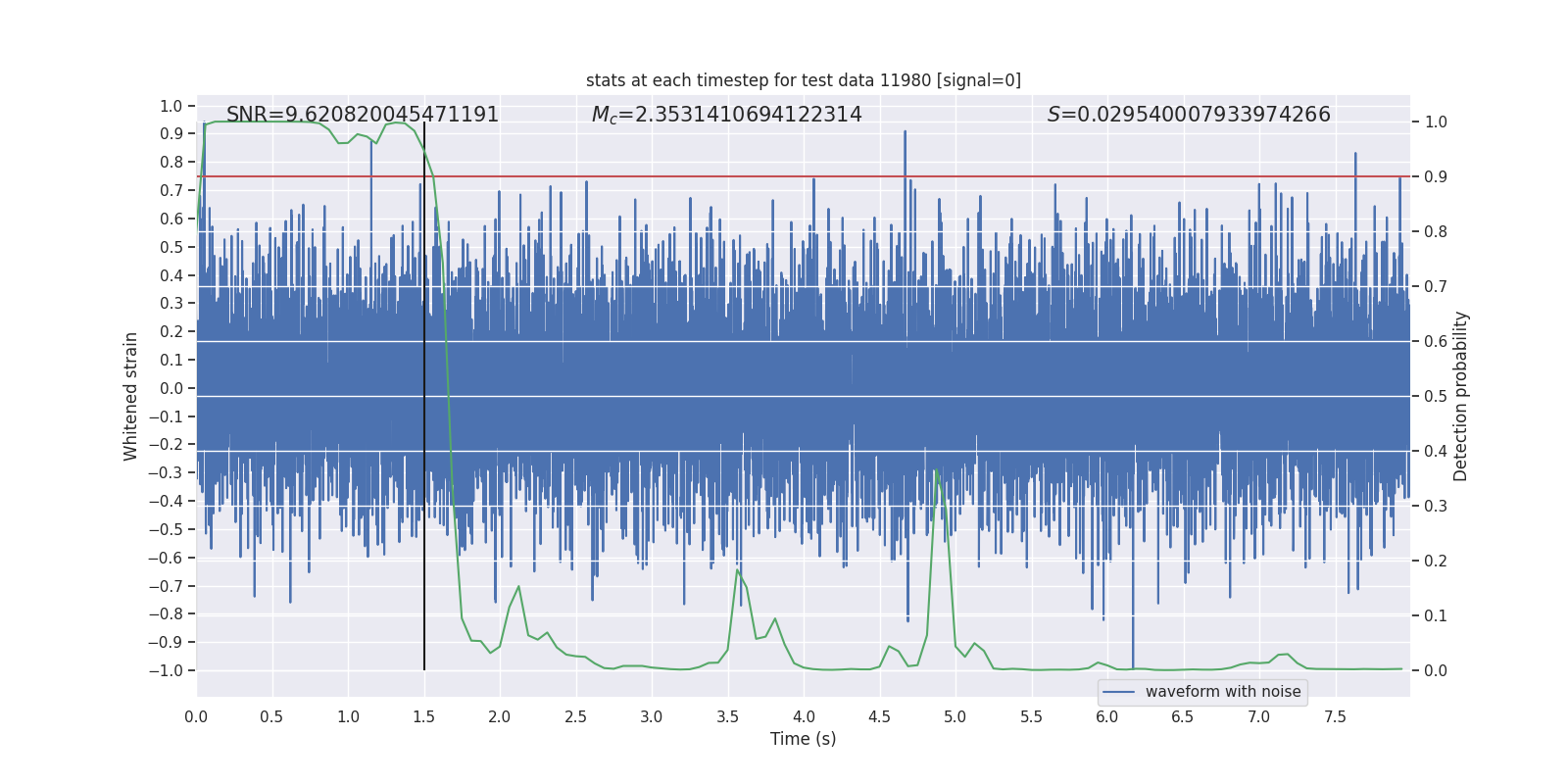The height and width of the screenshot is (784, 1568).
Task: Click the plot title mentioning test data 11980
Action: [x=804, y=80]
